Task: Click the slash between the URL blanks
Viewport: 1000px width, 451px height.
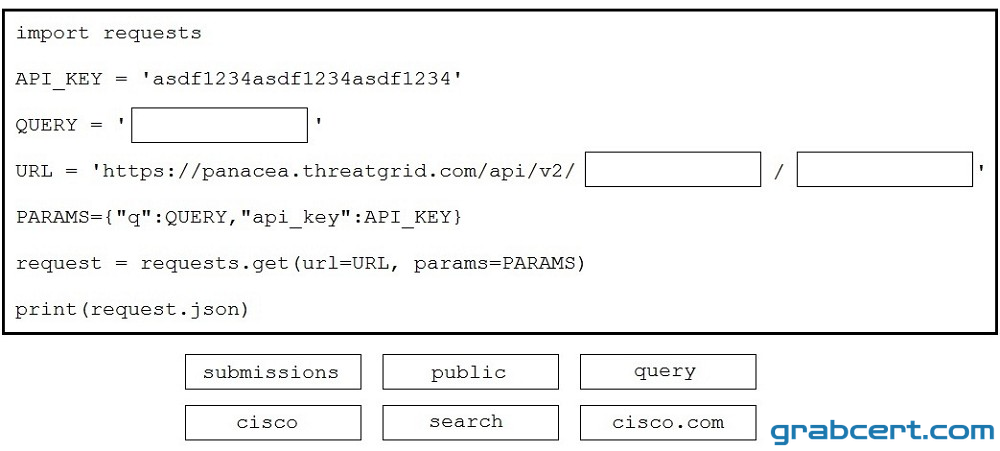Action: 779,172
